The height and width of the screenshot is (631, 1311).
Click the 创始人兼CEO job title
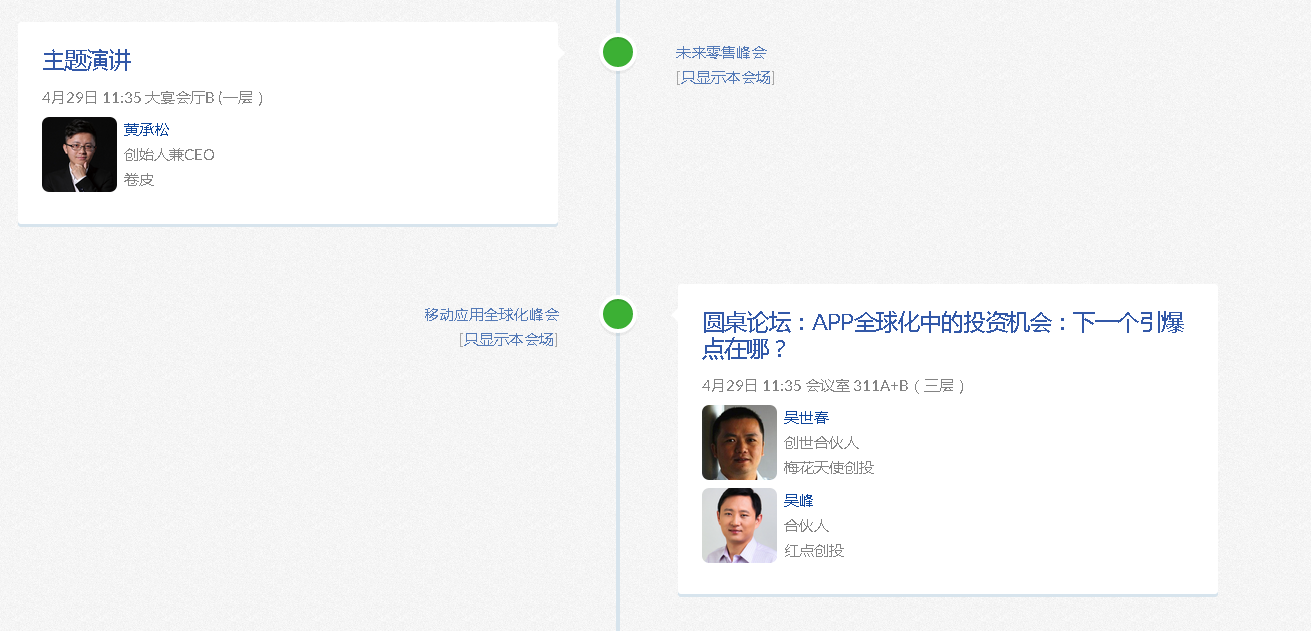pyautogui.click(x=169, y=154)
